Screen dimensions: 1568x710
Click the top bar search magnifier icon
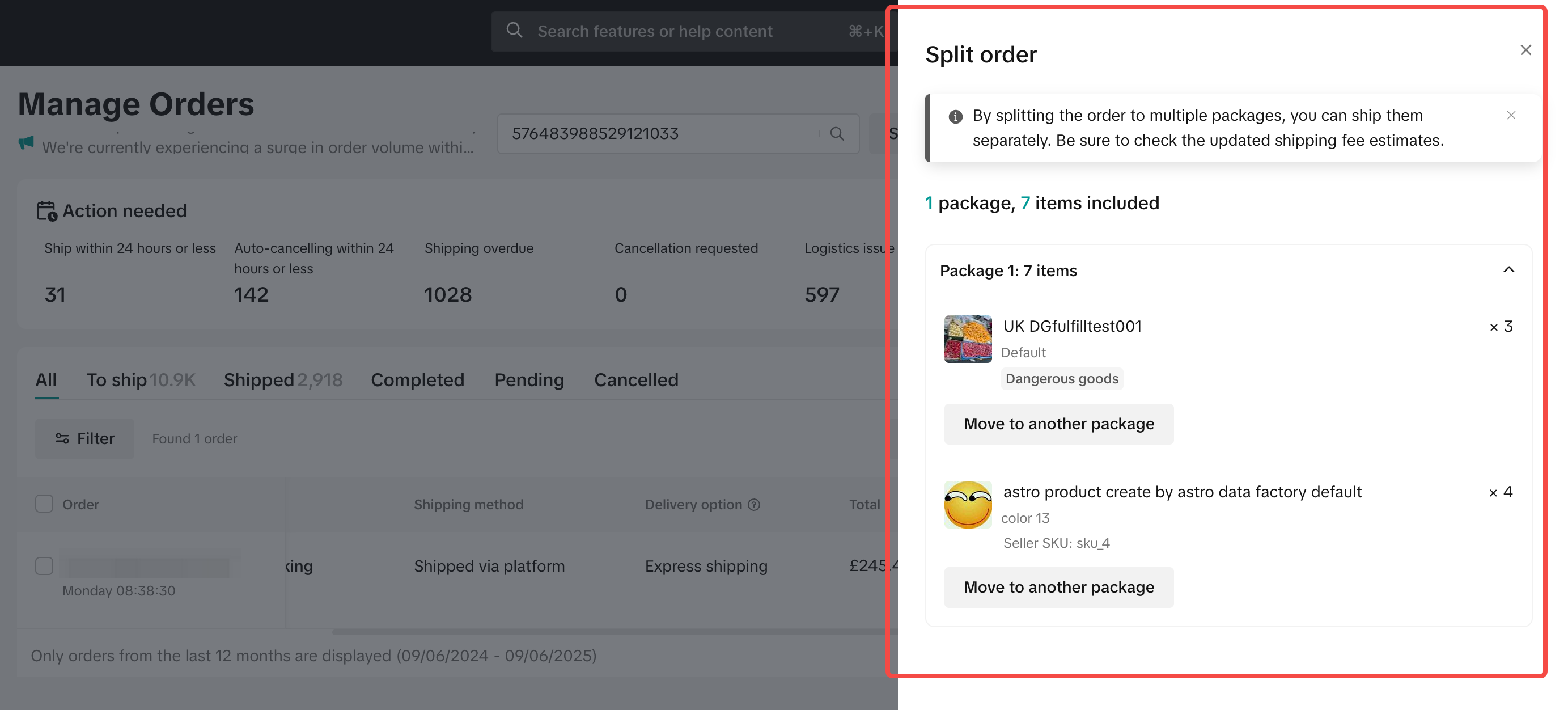coord(514,31)
